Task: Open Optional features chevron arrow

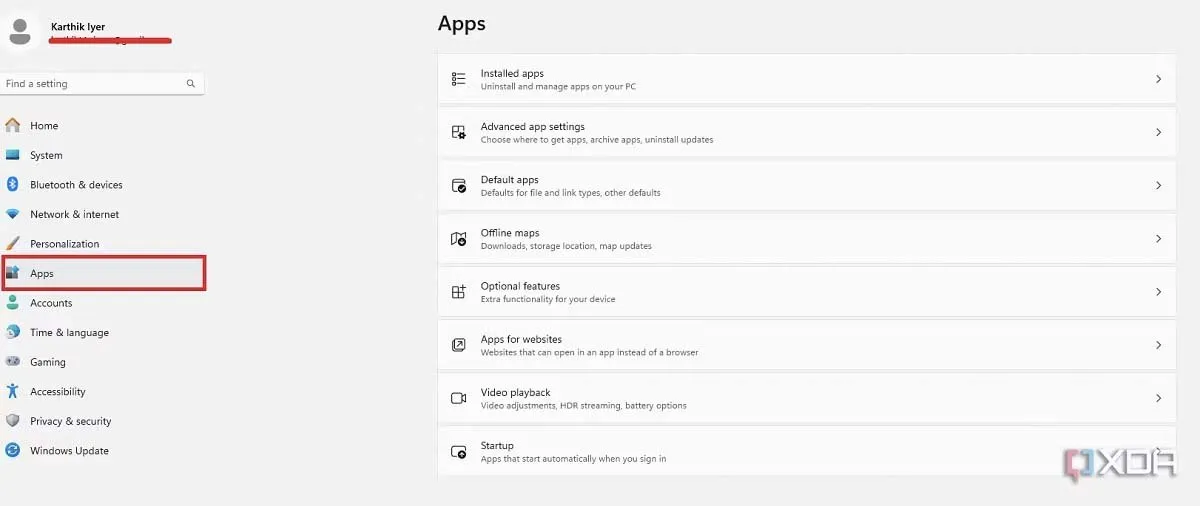Action: [x=1158, y=292]
